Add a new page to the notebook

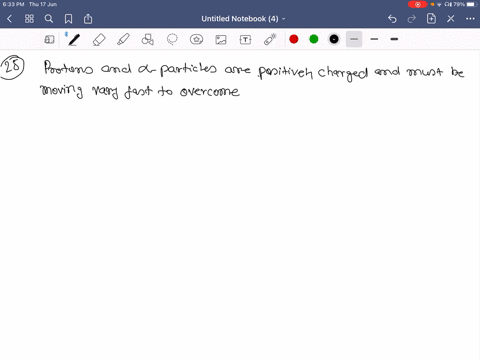pos(431,19)
